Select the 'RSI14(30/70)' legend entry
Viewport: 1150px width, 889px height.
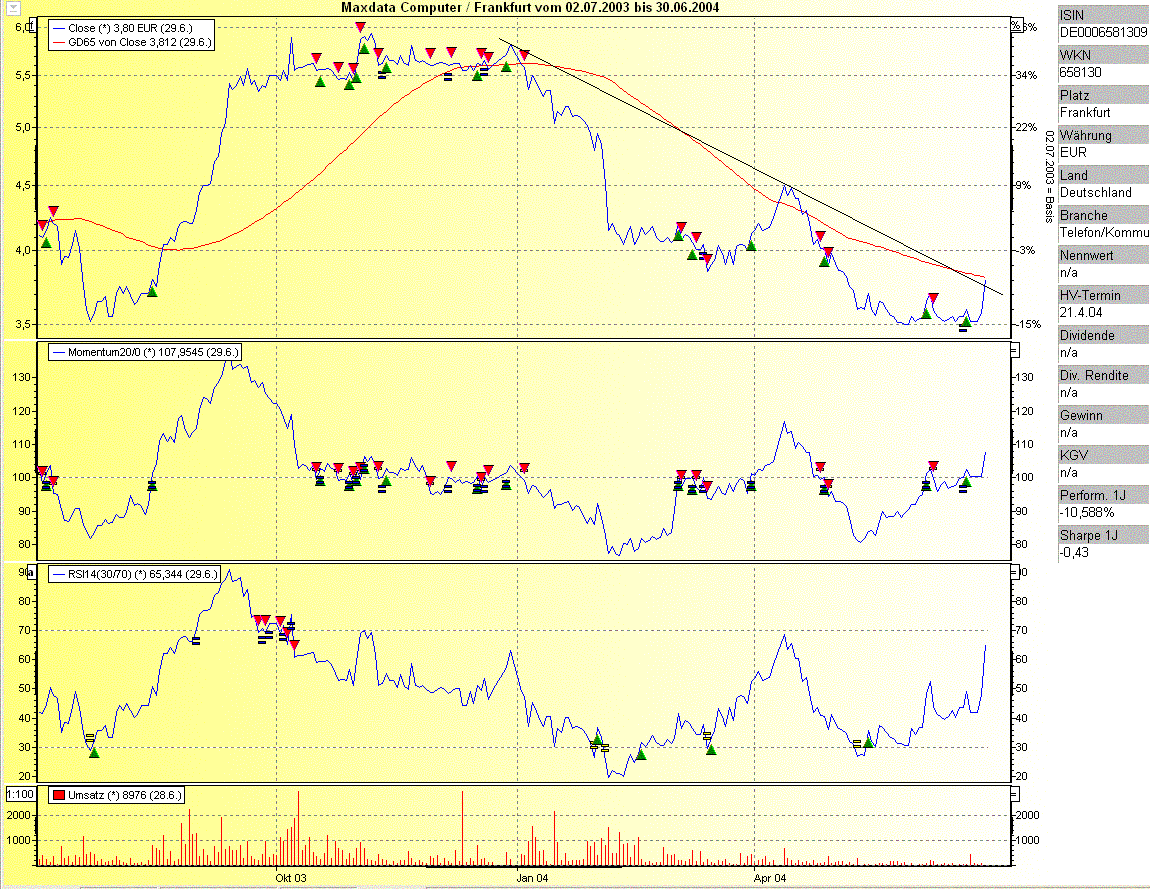pyautogui.click(x=134, y=574)
